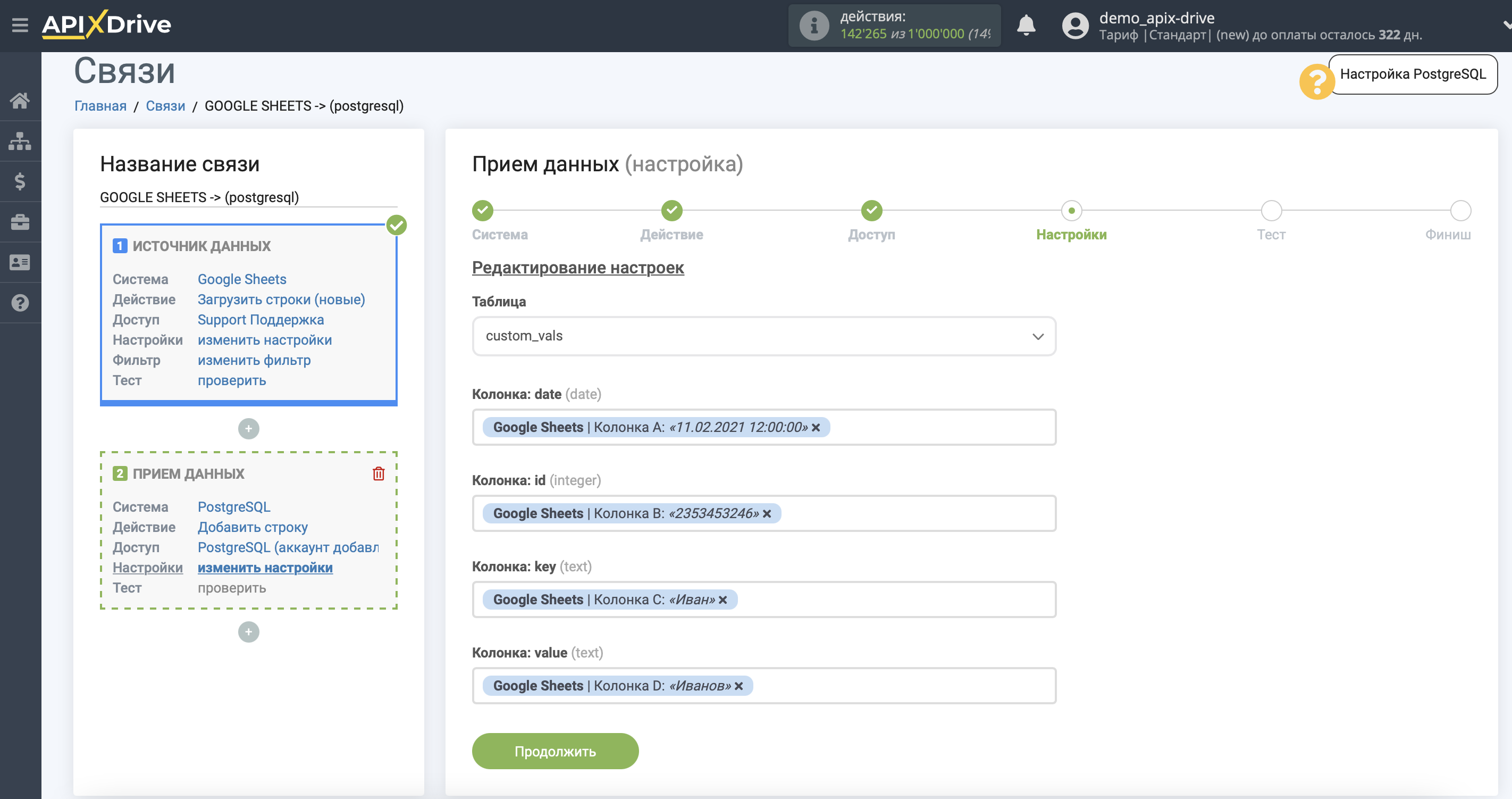Open Добавить строку action link
Image resolution: width=1512 pixels, height=799 pixels.
pyautogui.click(x=253, y=528)
